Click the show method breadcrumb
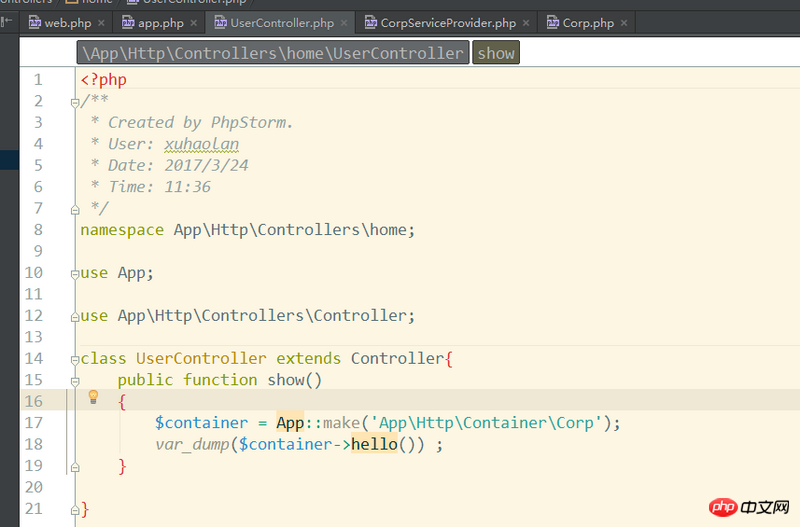 (x=496, y=53)
